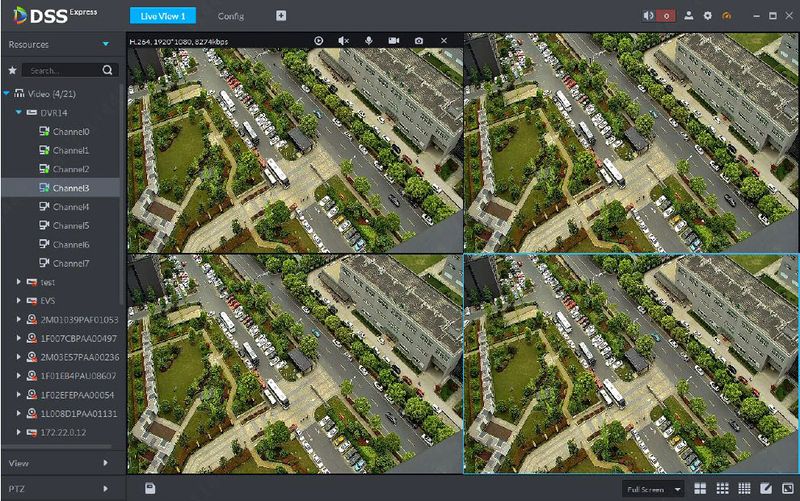The image size is (800, 501).
Task: Select Channel3 in device tree
Action: click(x=71, y=188)
